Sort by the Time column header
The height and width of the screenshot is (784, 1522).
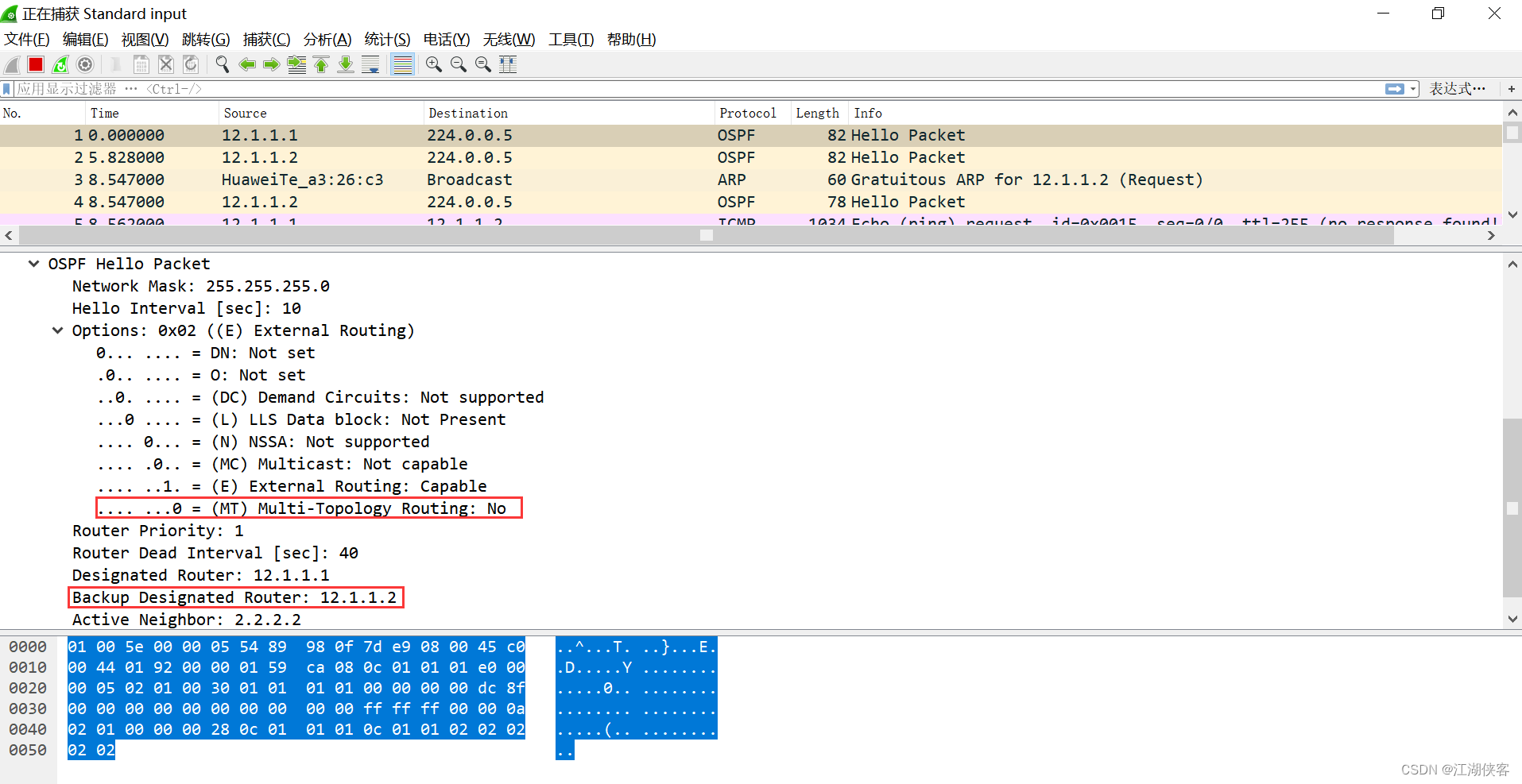click(153, 114)
